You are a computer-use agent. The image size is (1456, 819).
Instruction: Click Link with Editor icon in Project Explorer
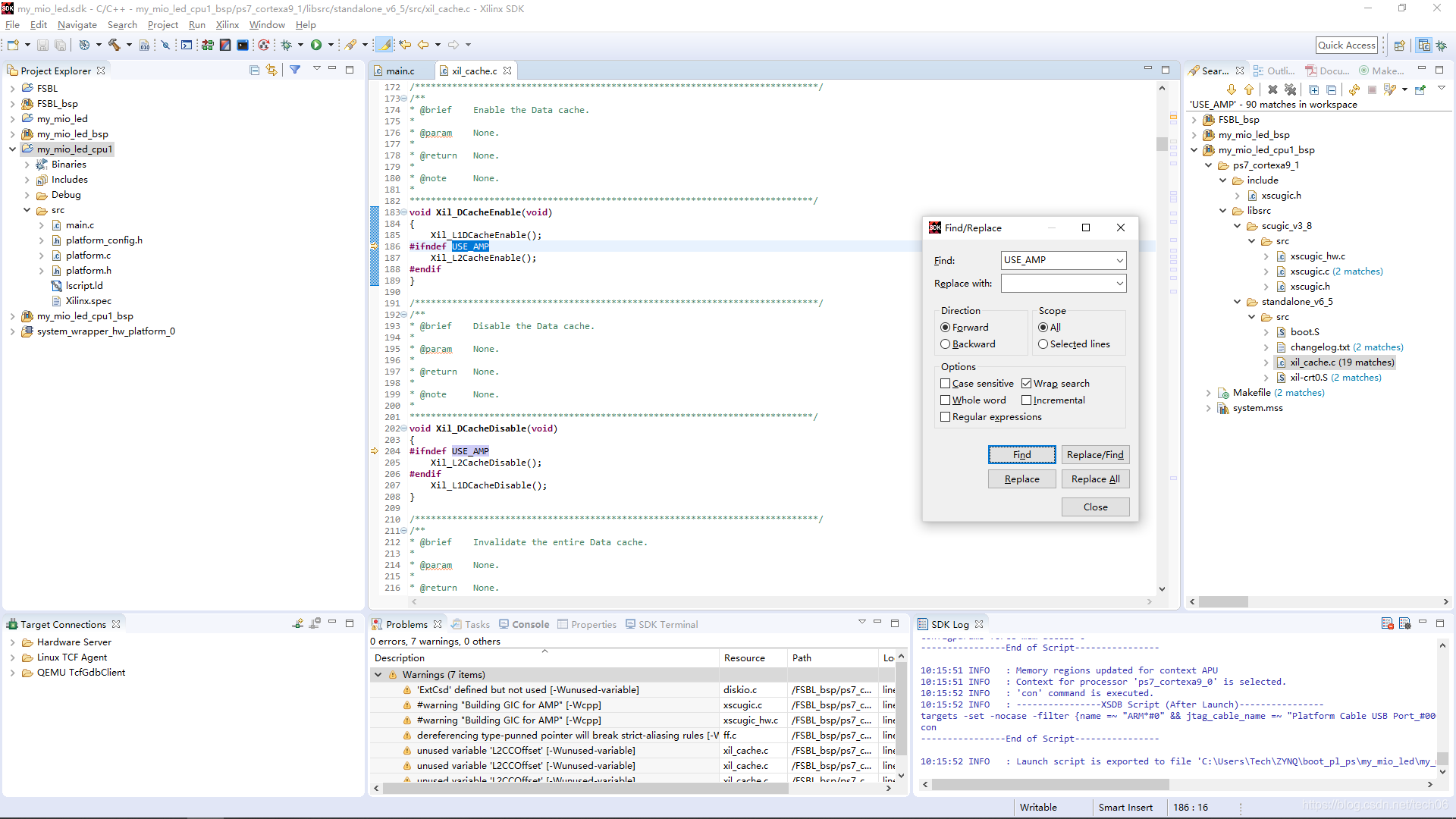(271, 70)
